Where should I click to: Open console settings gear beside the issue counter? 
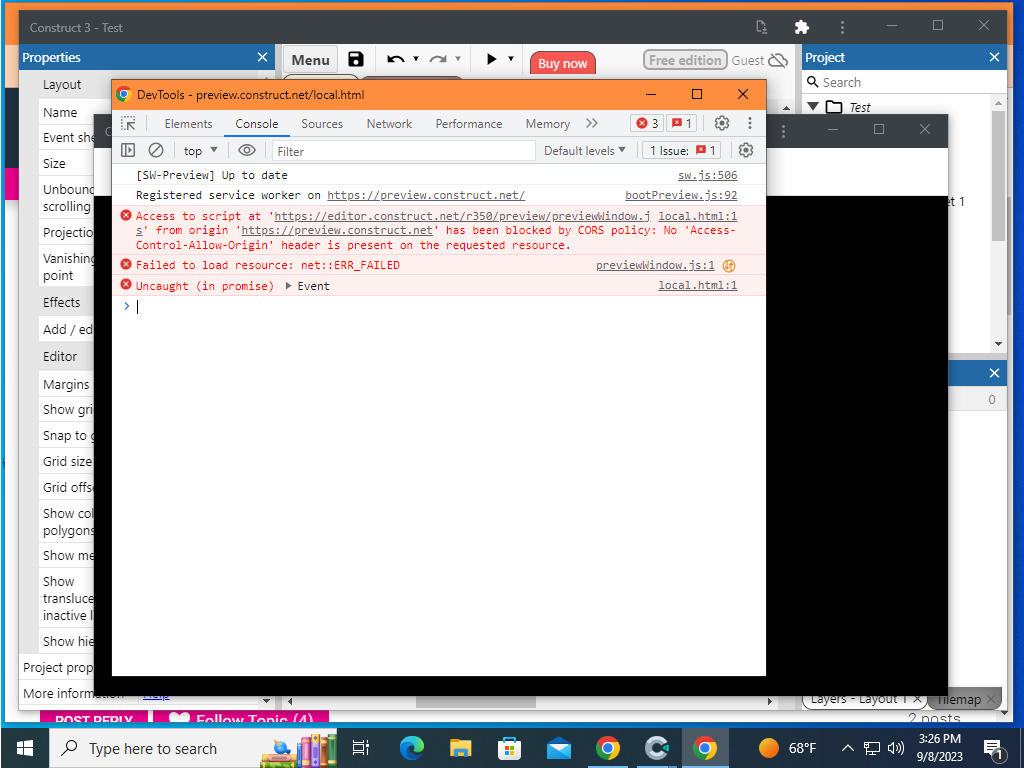746,151
